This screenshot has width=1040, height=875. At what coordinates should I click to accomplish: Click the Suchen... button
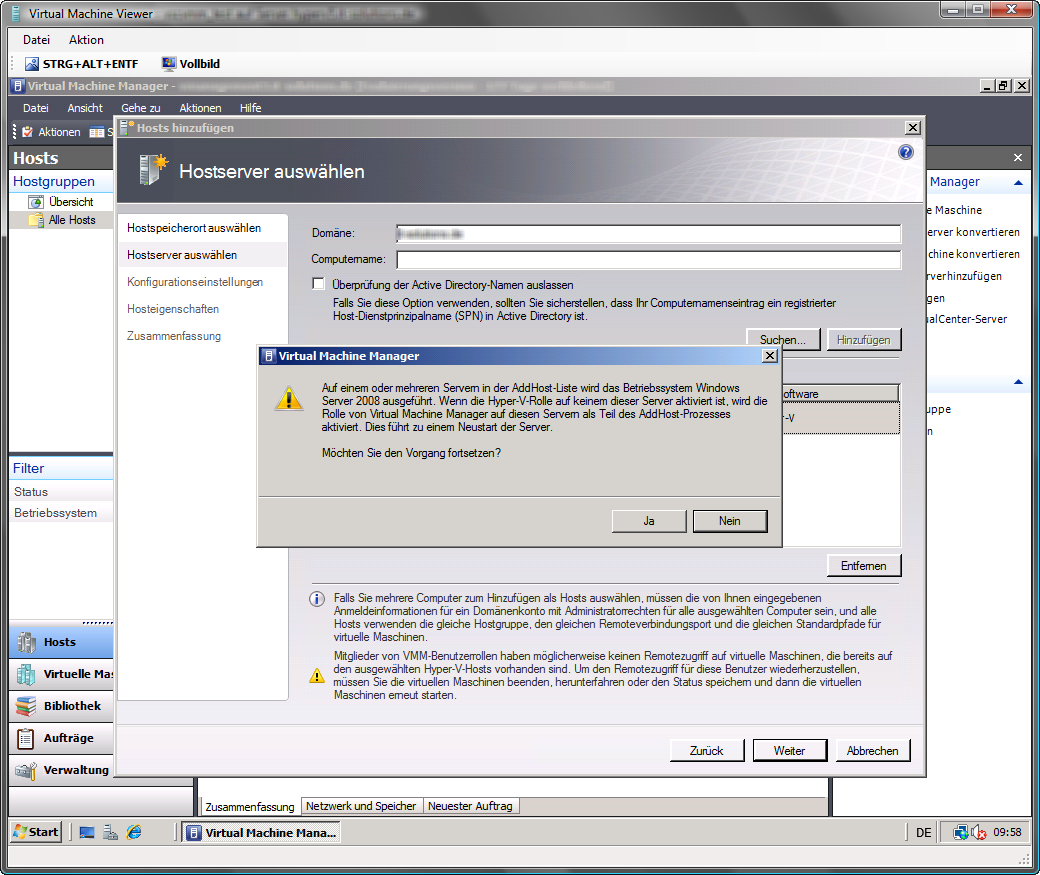783,340
